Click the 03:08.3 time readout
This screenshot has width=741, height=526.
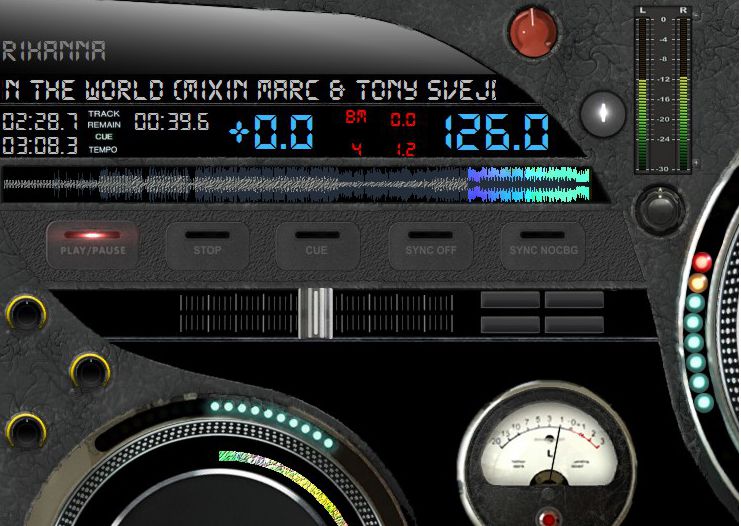(x=40, y=145)
